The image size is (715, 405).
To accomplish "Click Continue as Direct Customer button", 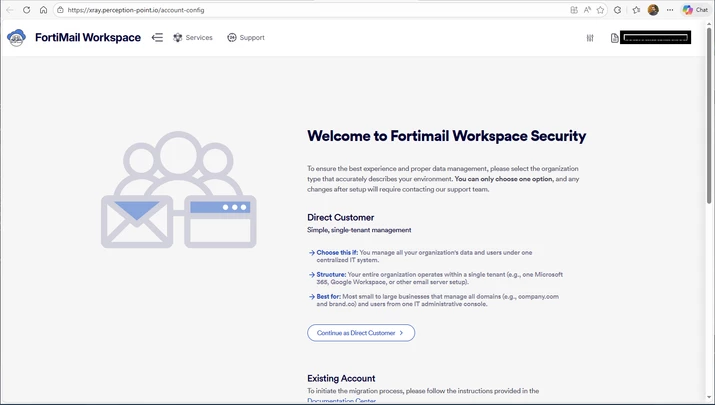I will 361,332.
